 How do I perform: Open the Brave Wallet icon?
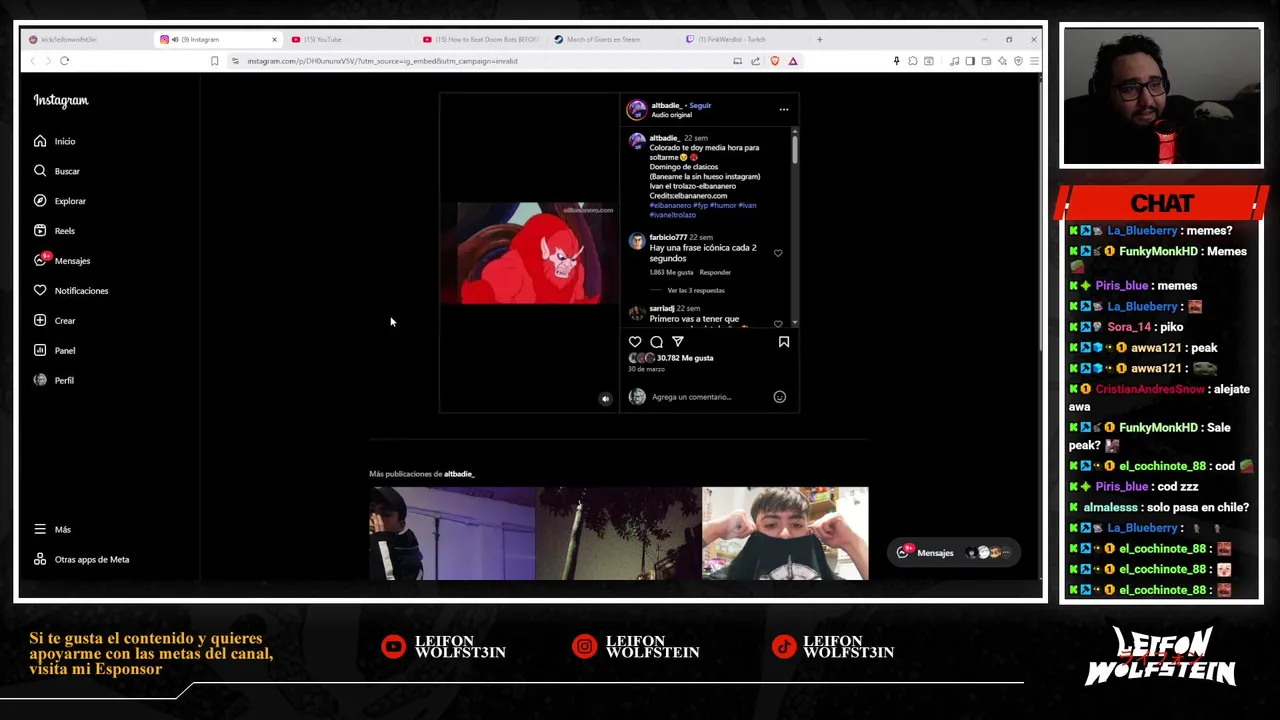coord(986,61)
